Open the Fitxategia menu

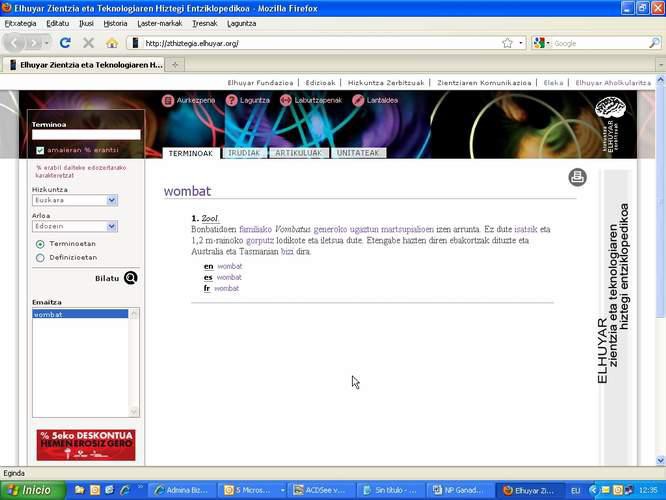20,23
